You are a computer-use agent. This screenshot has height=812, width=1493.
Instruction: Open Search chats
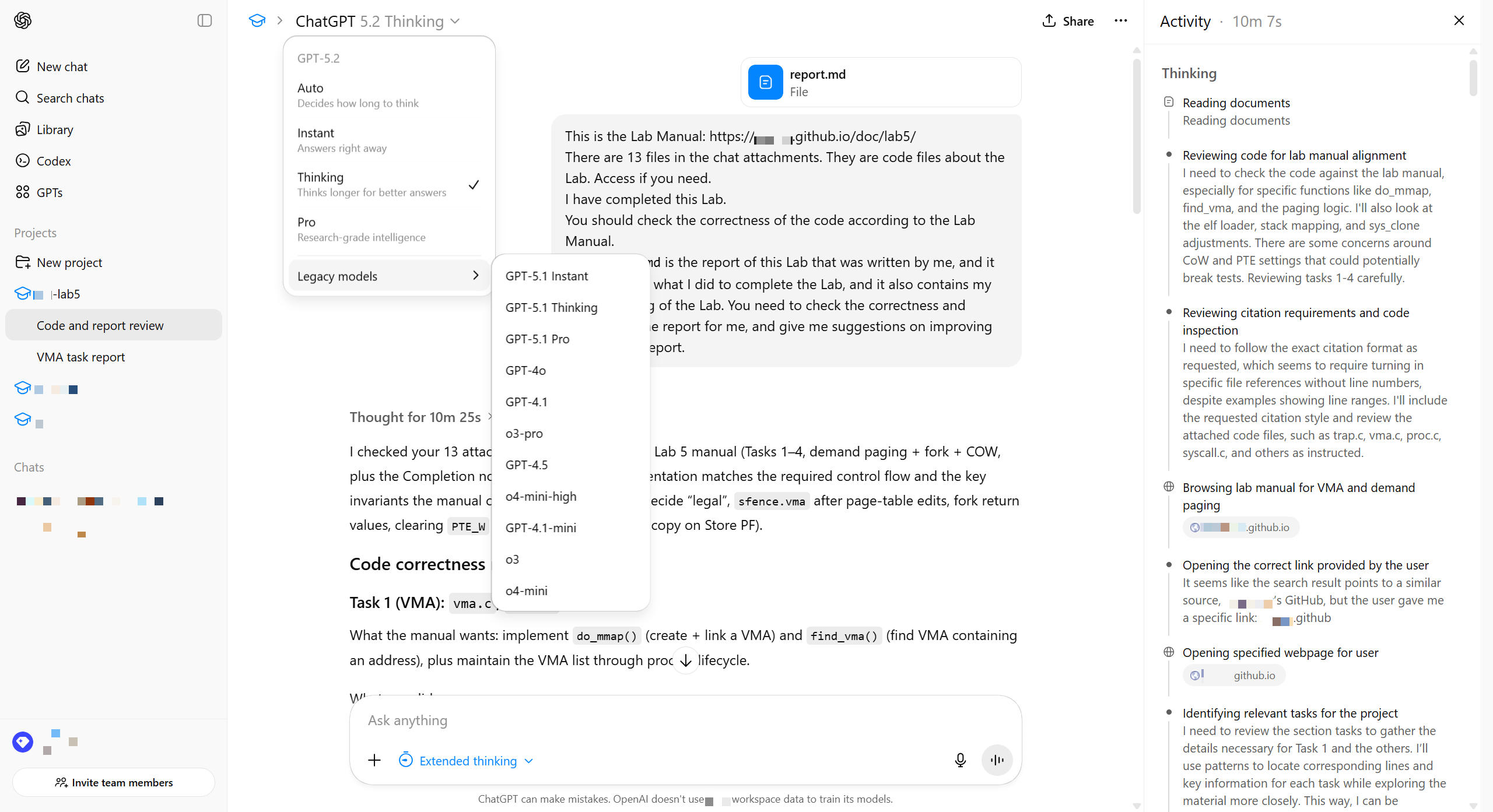[59, 98]
